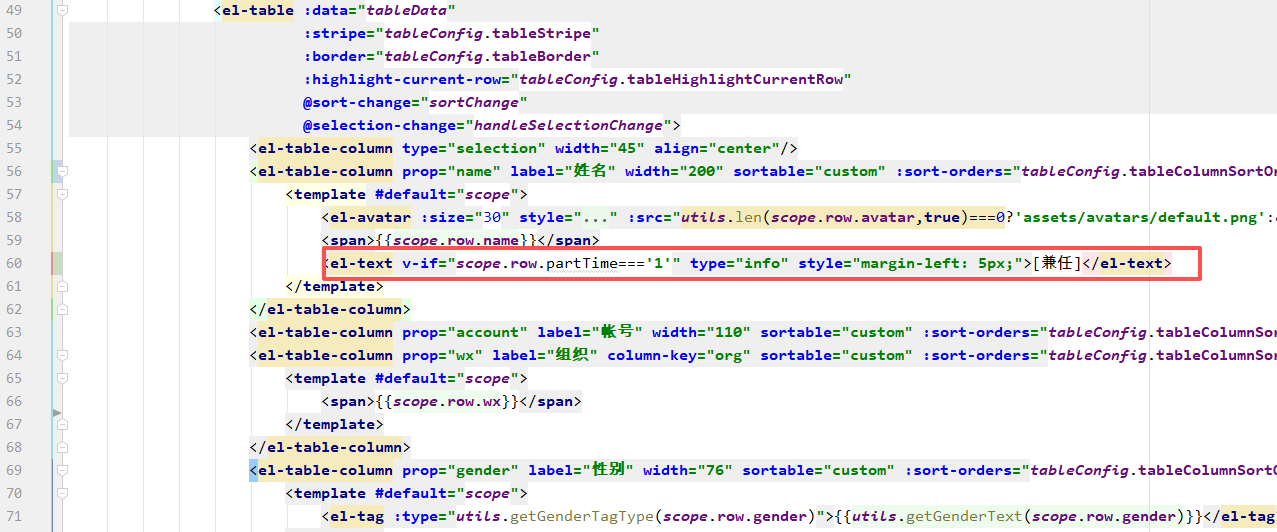The width and height of the screenshot is (1277, 532).
Task: Fold the template block on line 70
Action: [62, 494]
